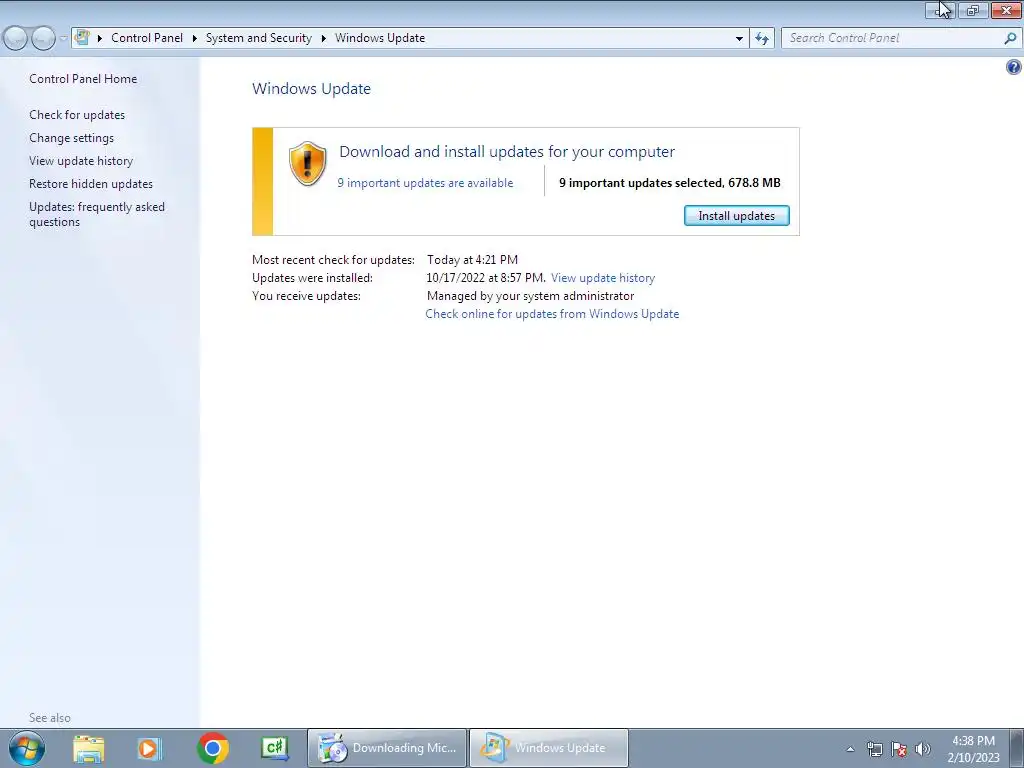The image size is (1024, 768).
Task: Restore down the window
Action: click(973, 10)
